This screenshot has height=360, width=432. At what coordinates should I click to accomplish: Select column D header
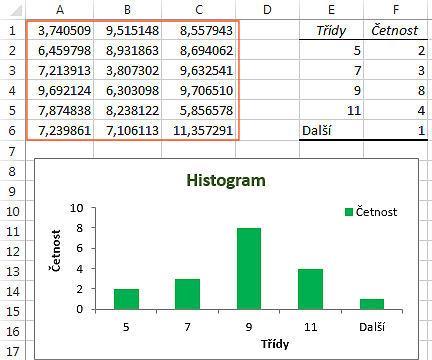pos(267,9)
